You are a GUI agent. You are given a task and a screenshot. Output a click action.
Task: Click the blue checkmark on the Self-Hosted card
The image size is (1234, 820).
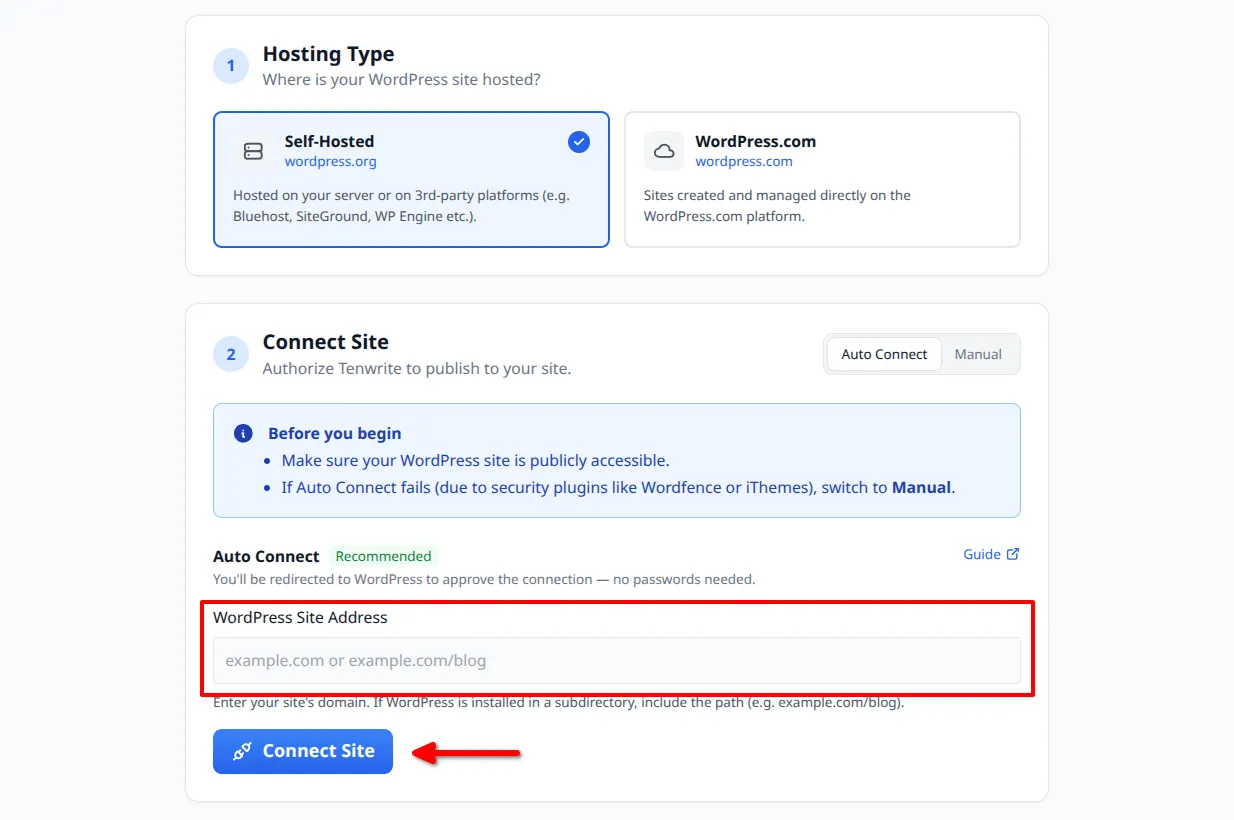tap(579, 142)
